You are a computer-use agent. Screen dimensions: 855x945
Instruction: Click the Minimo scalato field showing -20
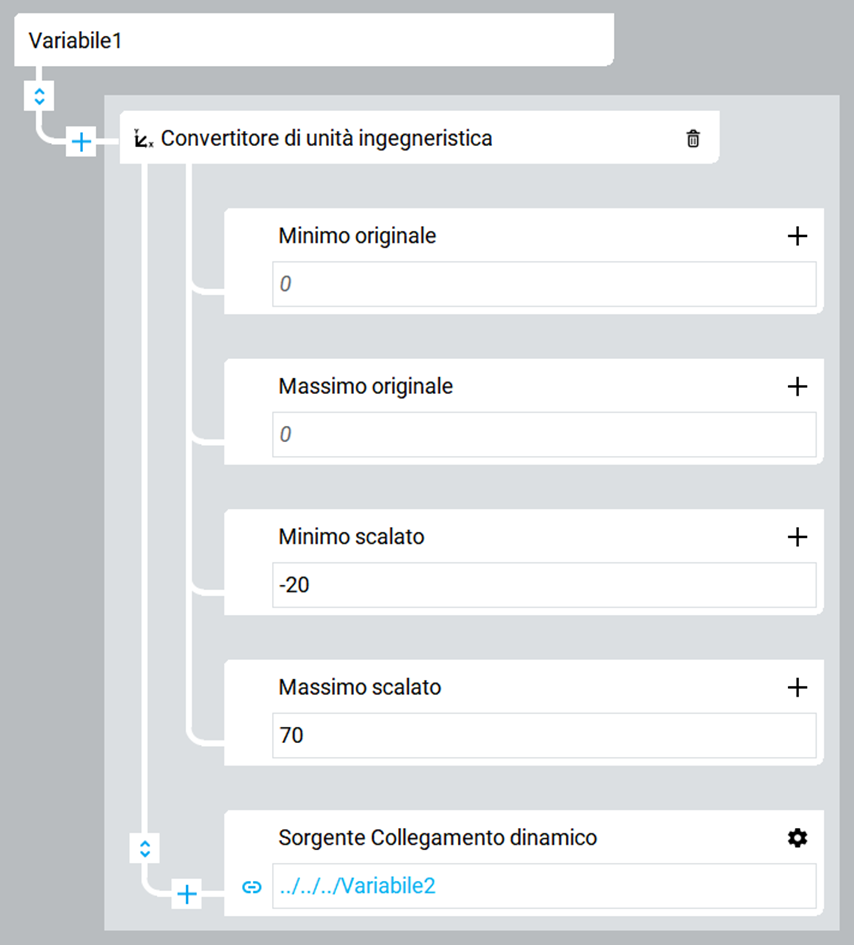544,585
